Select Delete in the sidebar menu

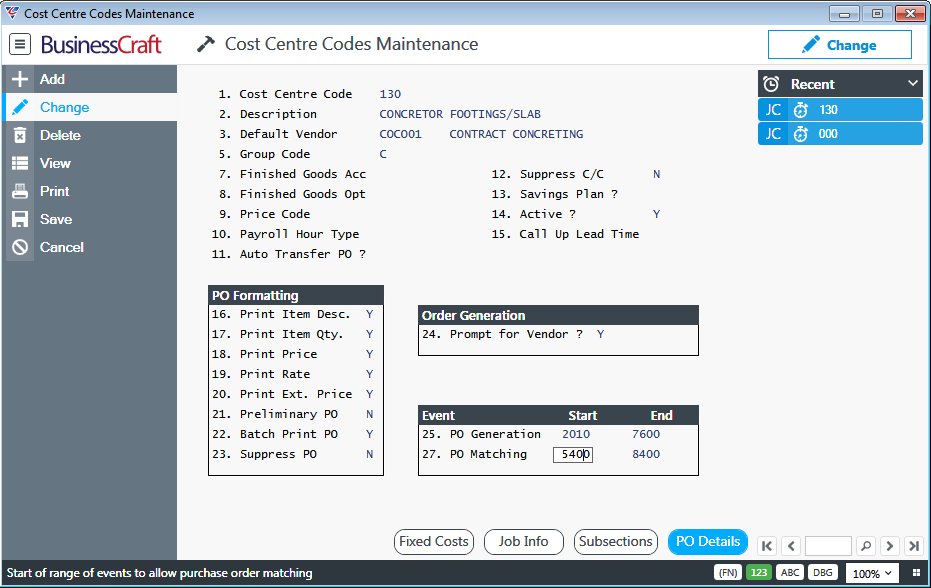tap(90, 135)
